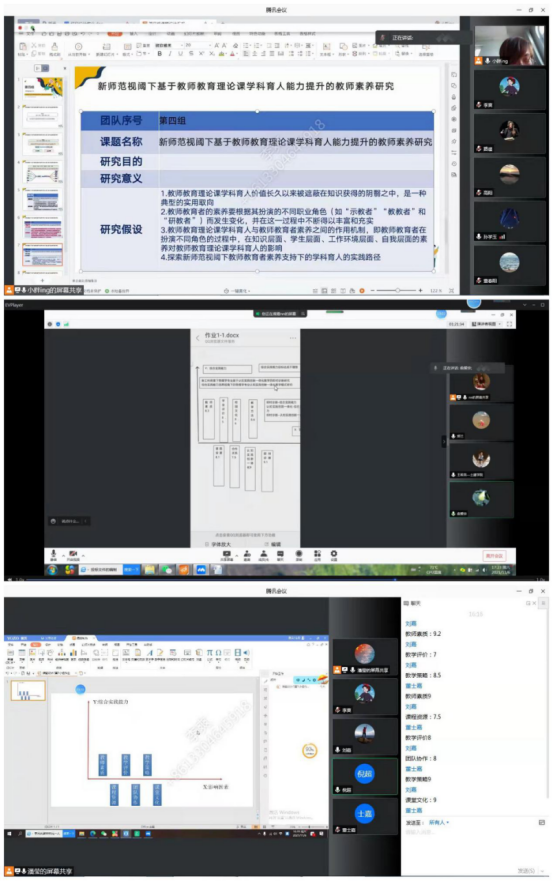Toggle bold formatting in the WPS ribbon
The height and width of the screenshot is (881, 554).
coord(160,54)
